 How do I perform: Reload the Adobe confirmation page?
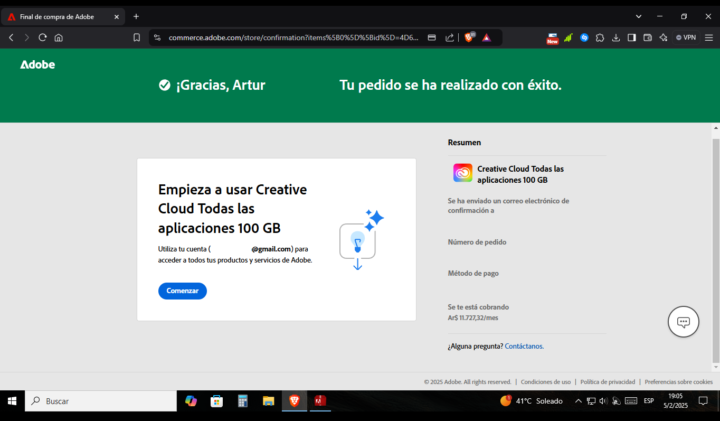coord(42,38)
